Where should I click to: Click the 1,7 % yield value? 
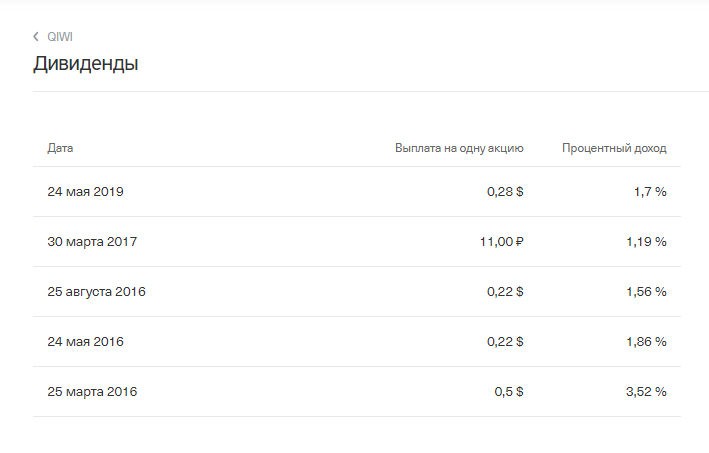pos(650,192)
